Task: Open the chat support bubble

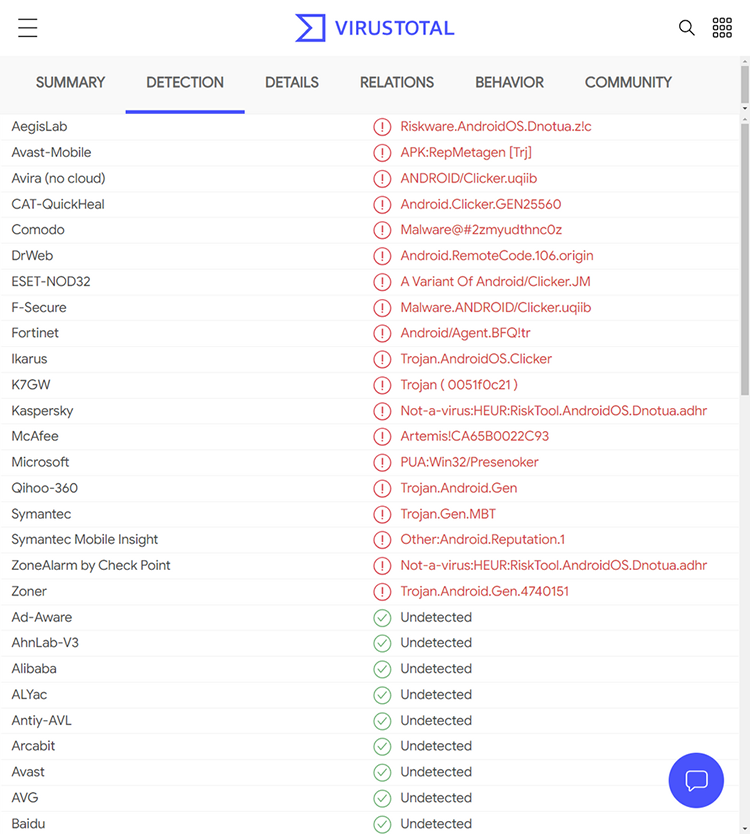Action: click(x=696, y=781)
